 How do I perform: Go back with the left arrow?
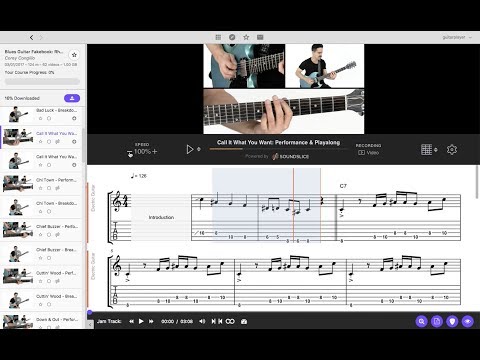point(31,37)
